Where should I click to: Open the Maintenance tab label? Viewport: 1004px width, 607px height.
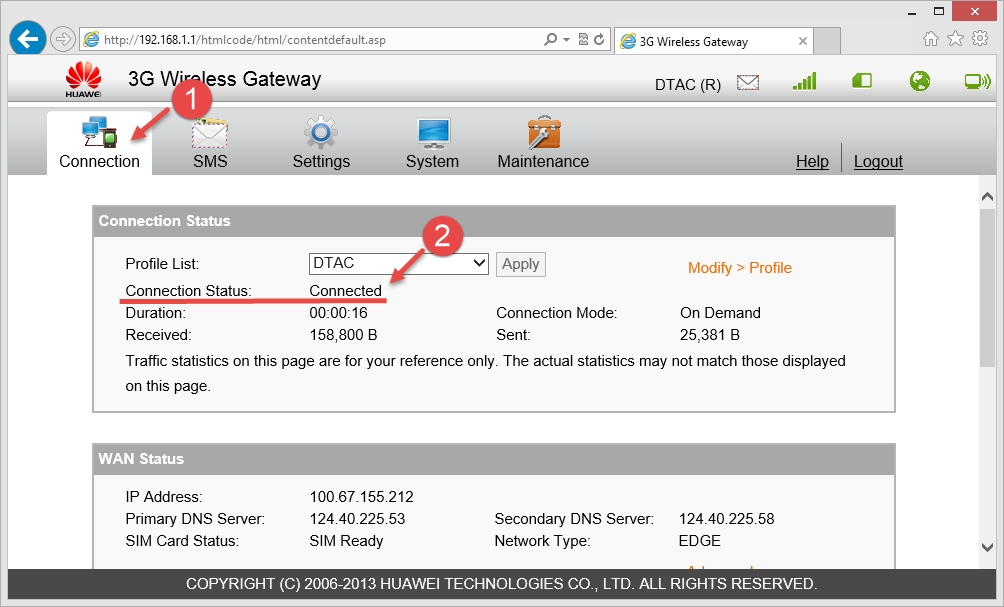[x=543, y=161]
